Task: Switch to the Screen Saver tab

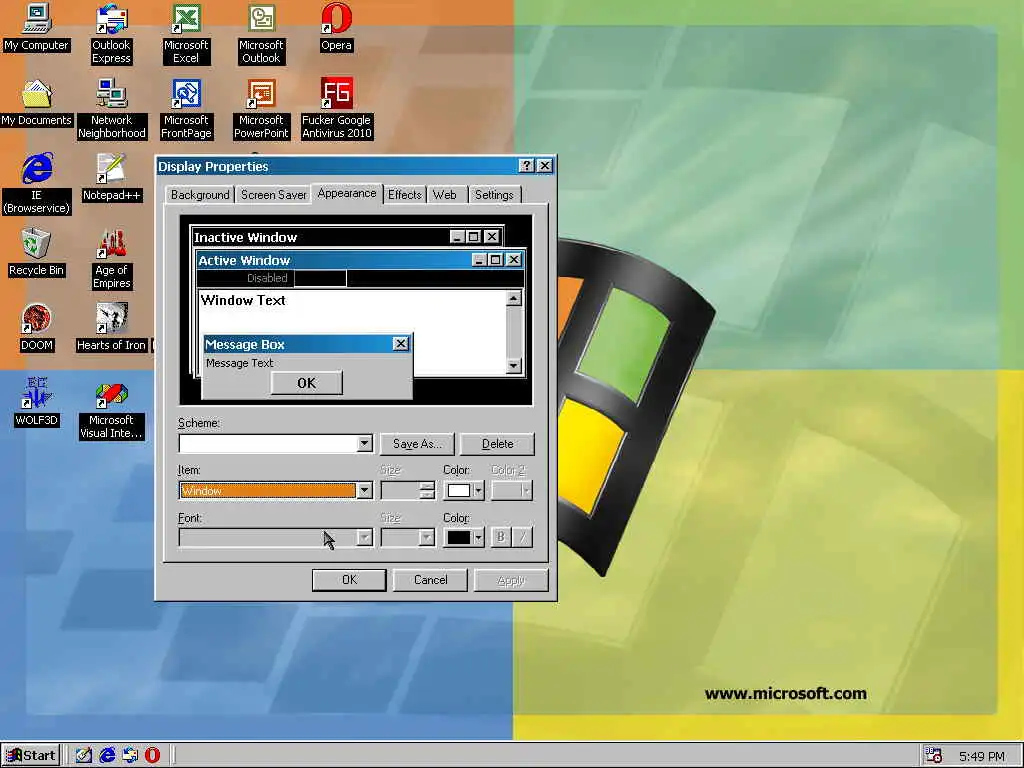Action: [274, 195]
